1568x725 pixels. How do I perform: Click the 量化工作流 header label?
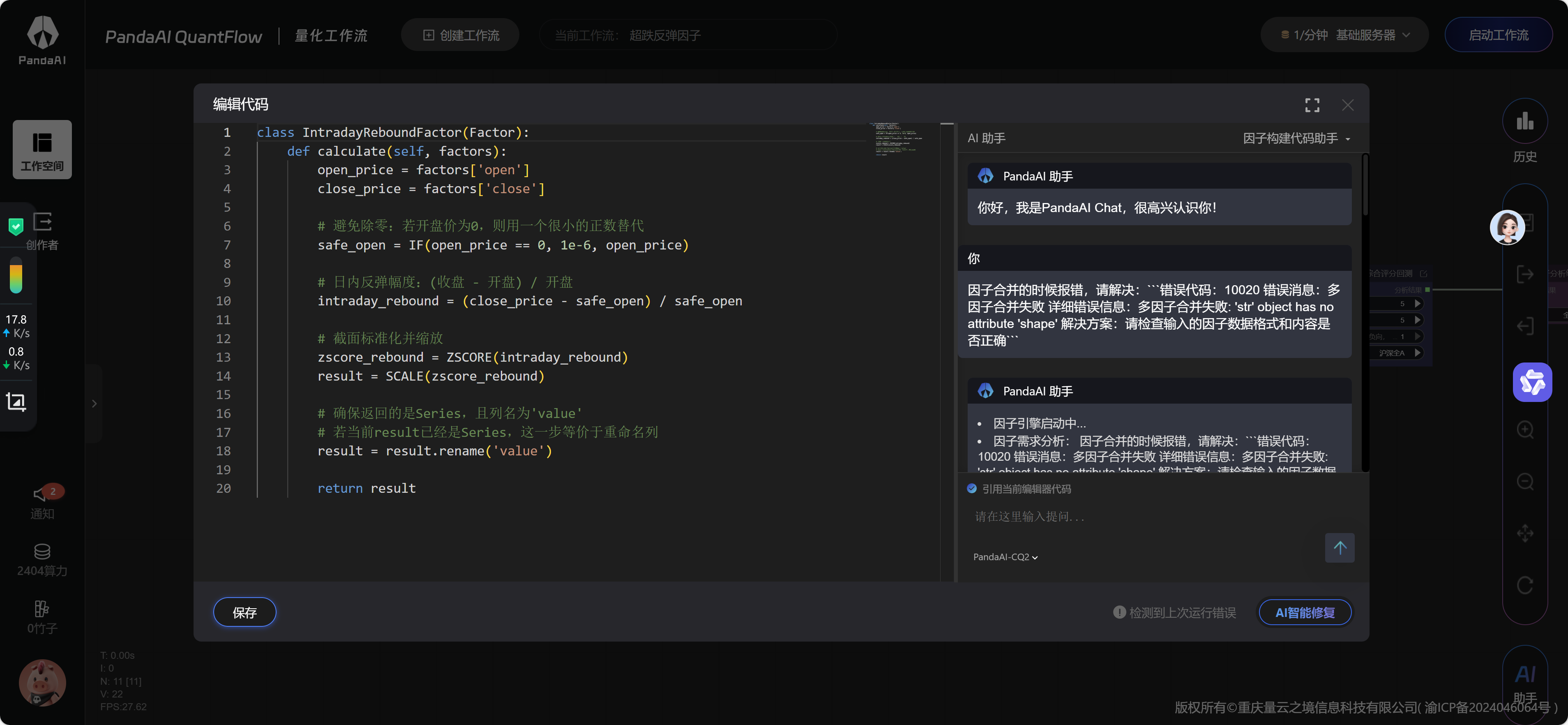[x=331, y=36]
